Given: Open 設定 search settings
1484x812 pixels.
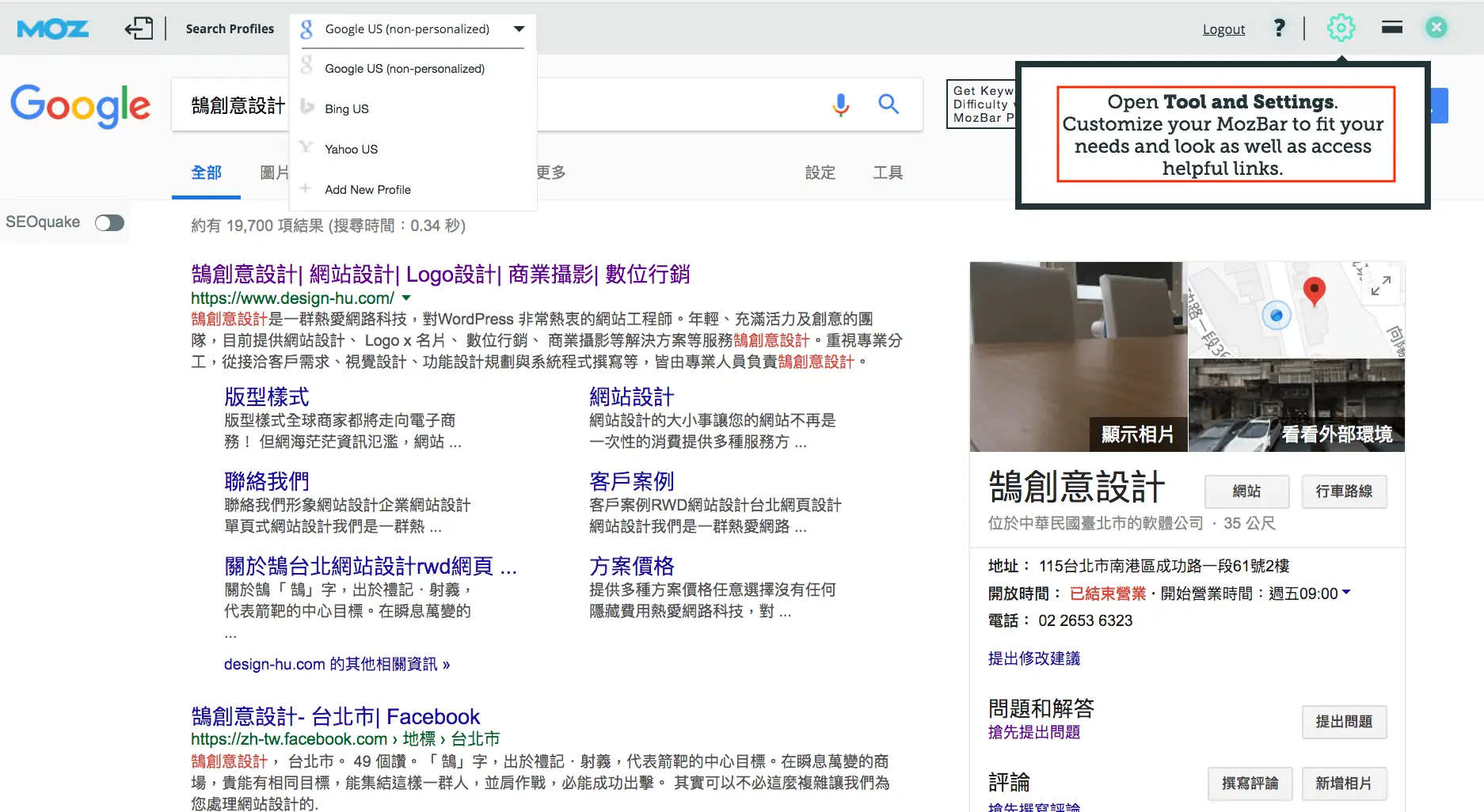Looking at the screenshot, I should point(820,173).
